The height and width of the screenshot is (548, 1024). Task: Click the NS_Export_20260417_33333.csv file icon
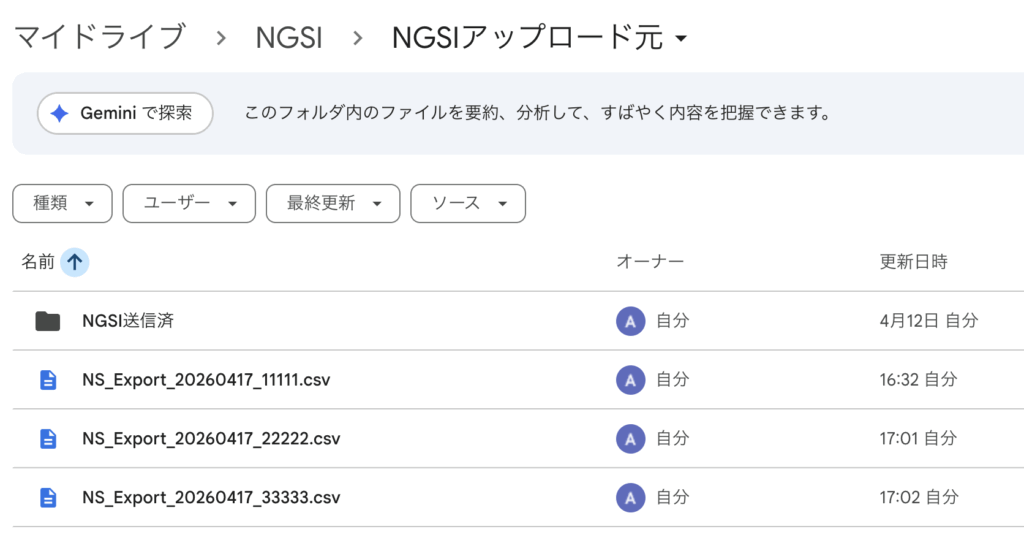click(47, 497)
